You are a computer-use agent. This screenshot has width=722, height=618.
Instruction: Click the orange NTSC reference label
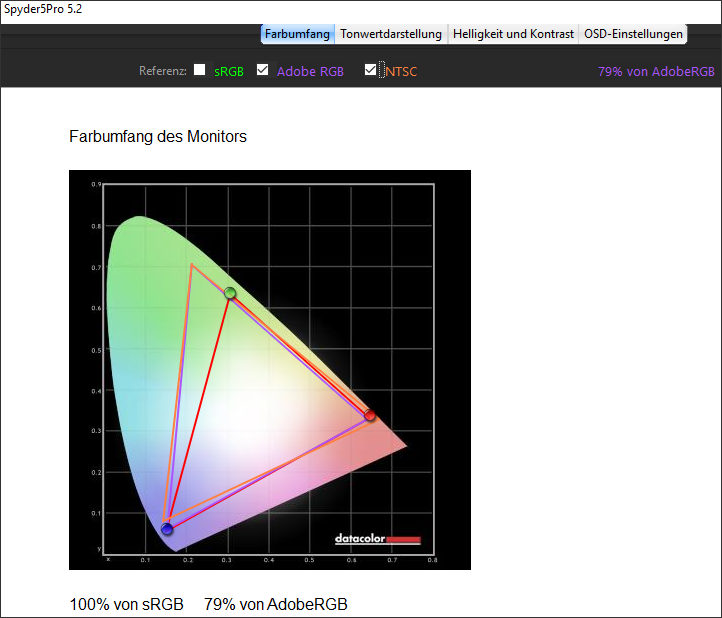point(401,72)
